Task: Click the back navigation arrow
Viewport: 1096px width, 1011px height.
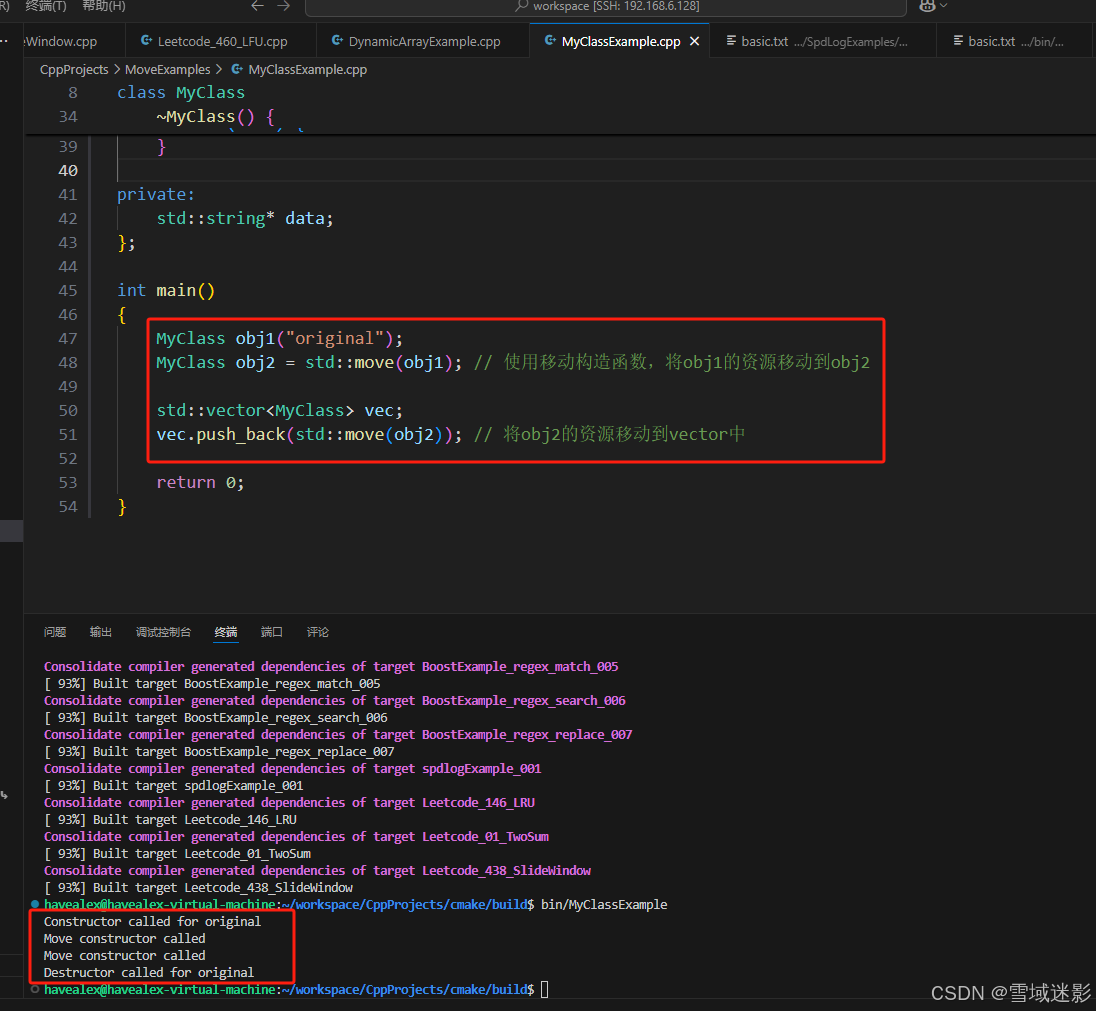Action: tap(257, 6)
